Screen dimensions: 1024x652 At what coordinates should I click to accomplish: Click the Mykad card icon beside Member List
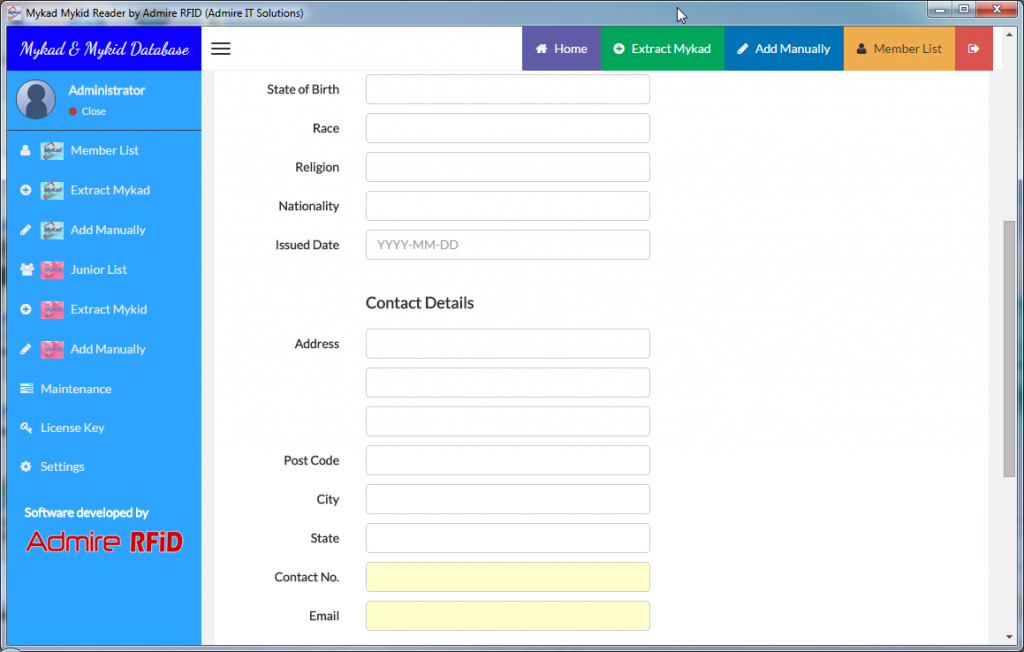click(x=52, y=151)
